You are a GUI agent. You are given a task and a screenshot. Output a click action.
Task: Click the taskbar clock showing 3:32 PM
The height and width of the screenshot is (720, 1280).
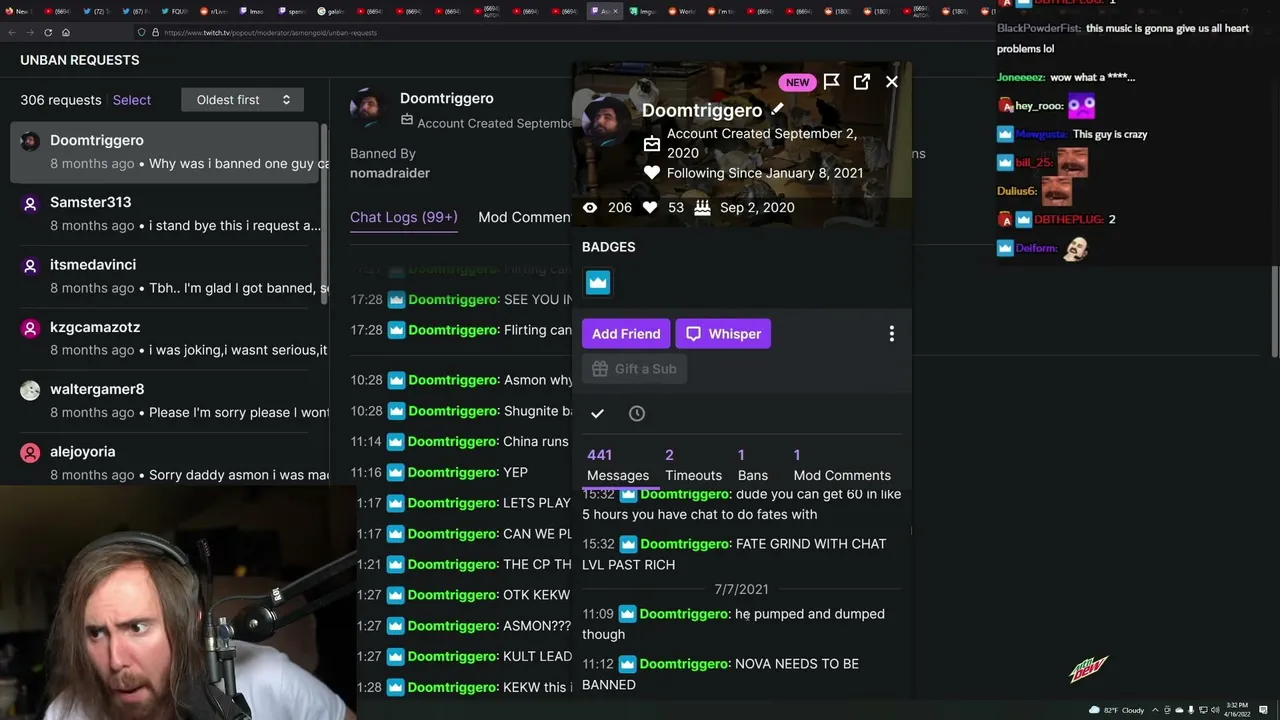coord(1236,710)
